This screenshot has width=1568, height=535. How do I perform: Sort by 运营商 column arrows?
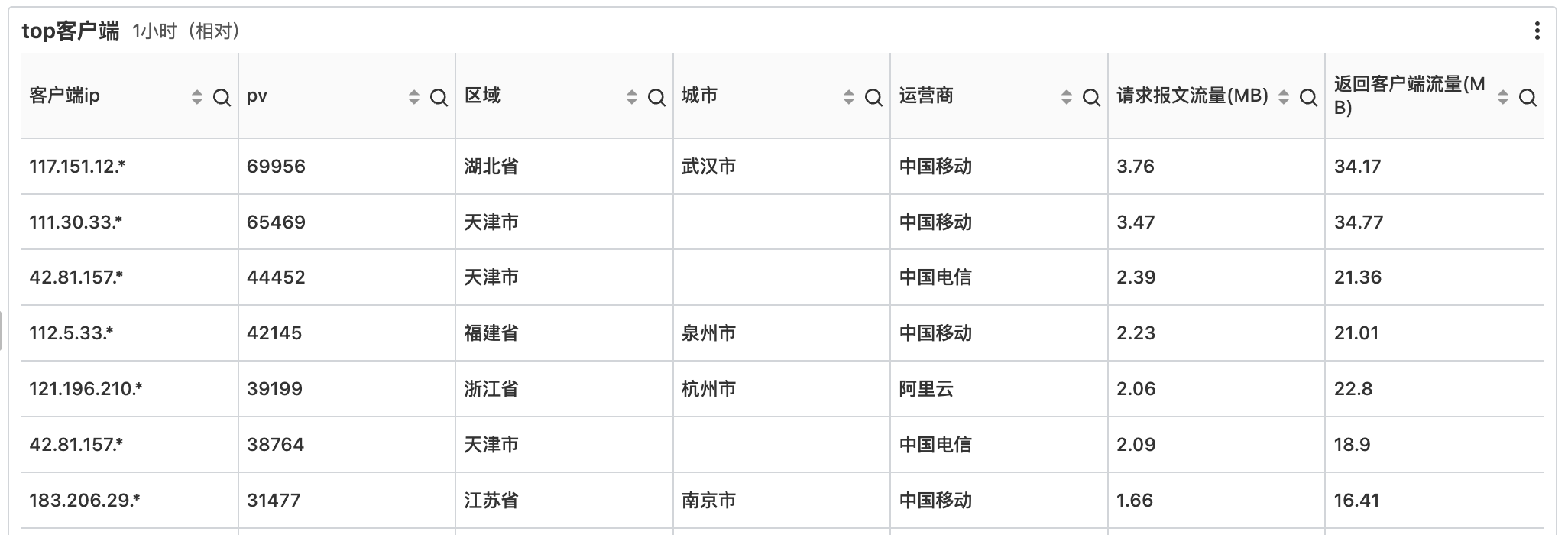pyautogui.click(x=1067, y=97)
